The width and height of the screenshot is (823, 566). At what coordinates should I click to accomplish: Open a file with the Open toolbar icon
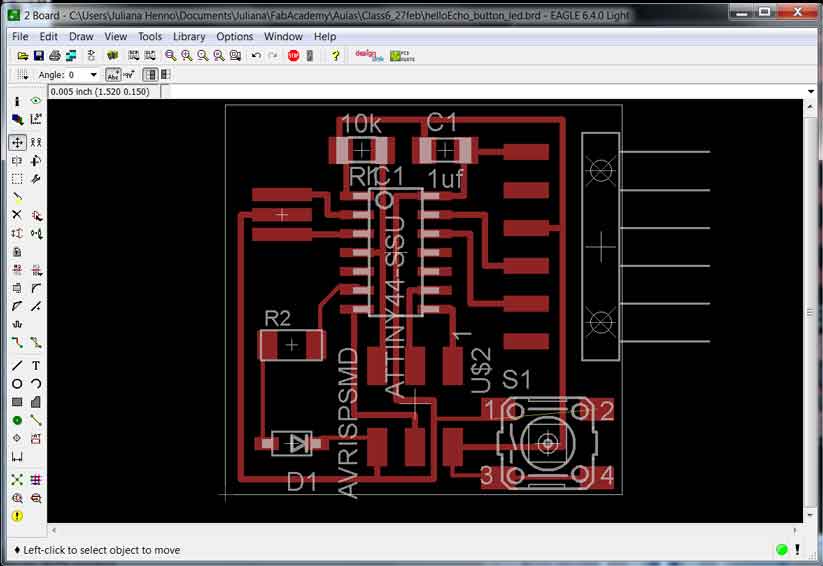(23, 56)
